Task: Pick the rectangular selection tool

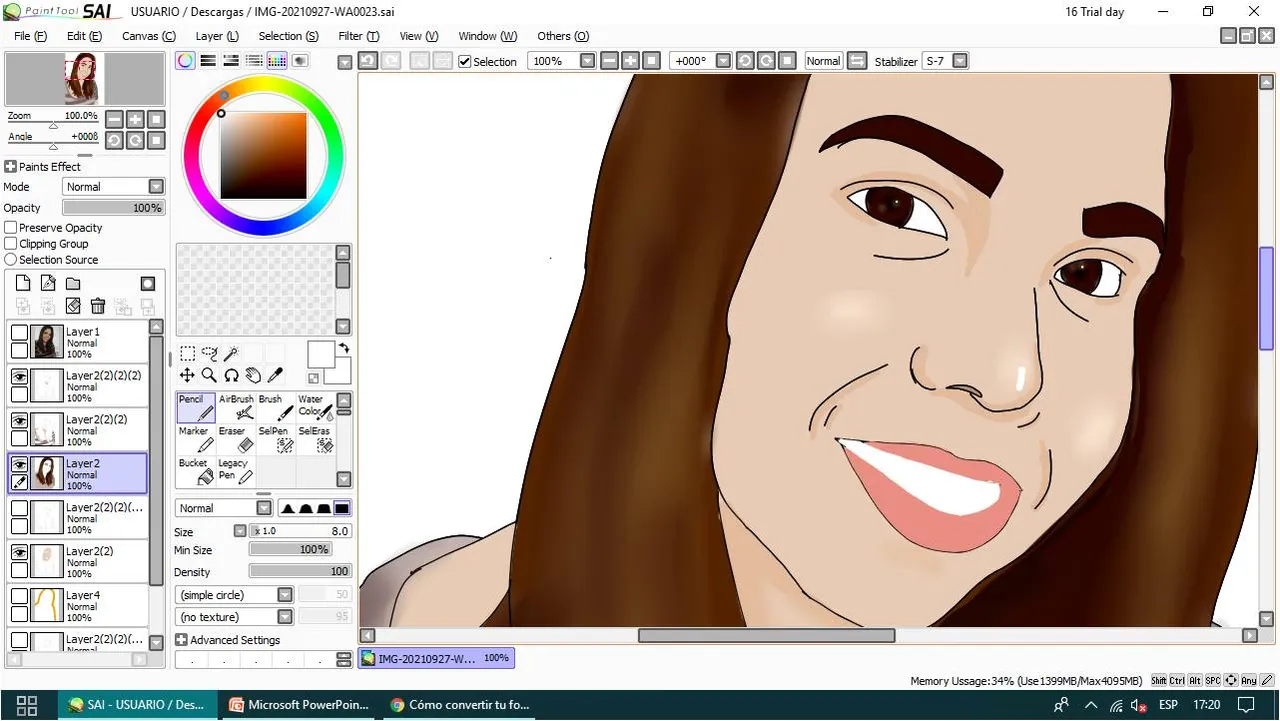Action: [187, 354]
